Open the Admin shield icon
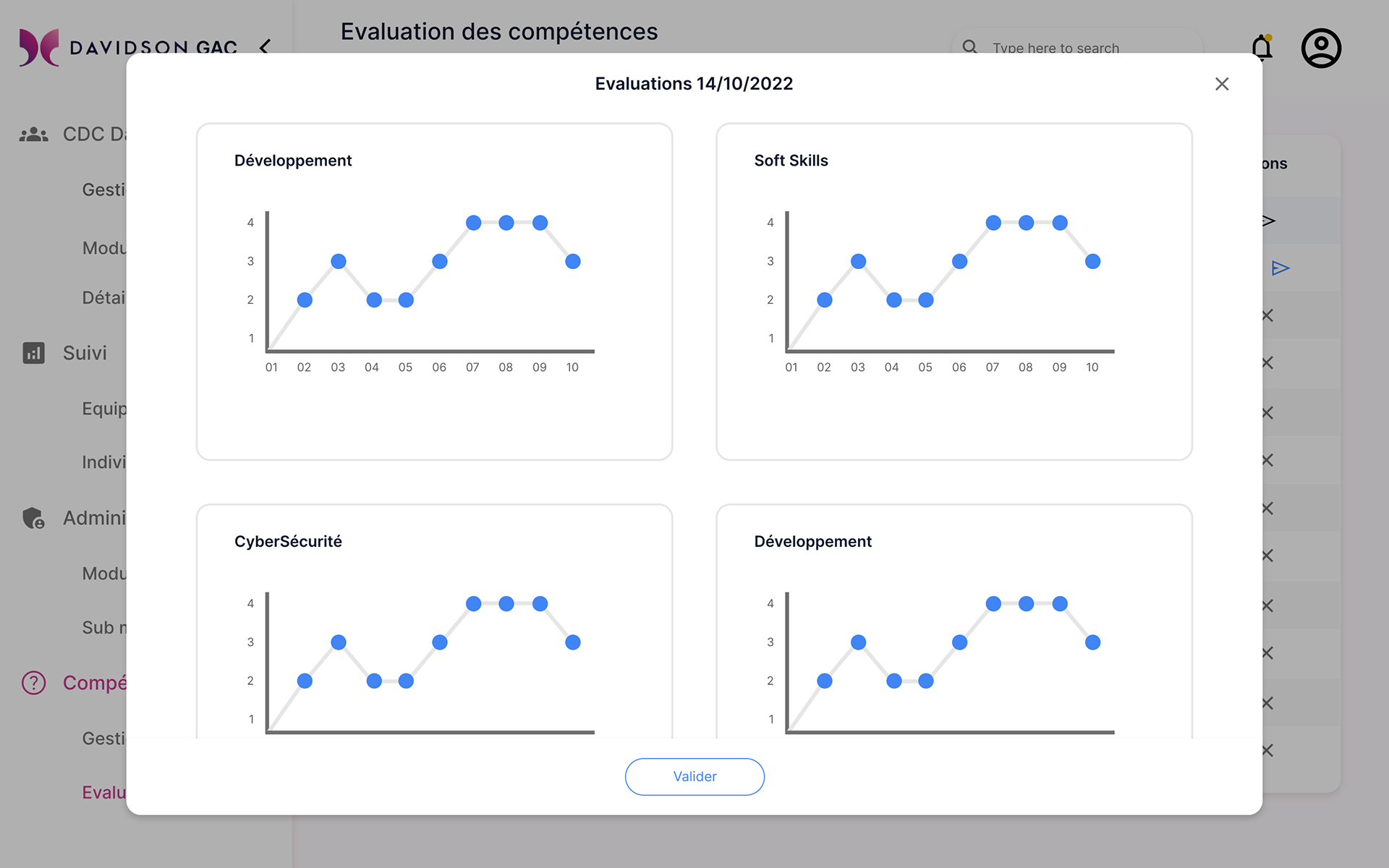 33,518
